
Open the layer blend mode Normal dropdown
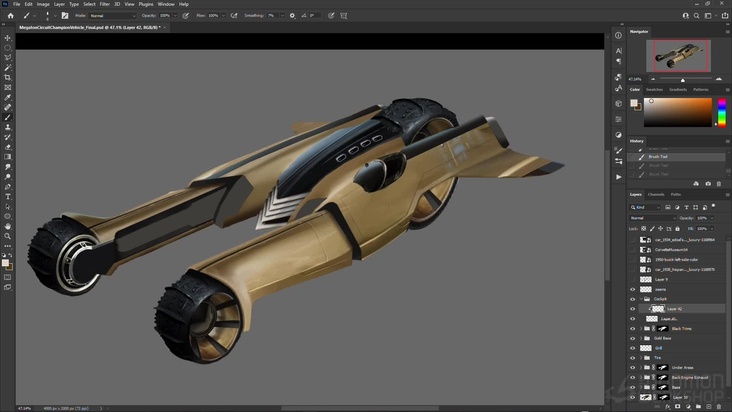pos(653,218)
